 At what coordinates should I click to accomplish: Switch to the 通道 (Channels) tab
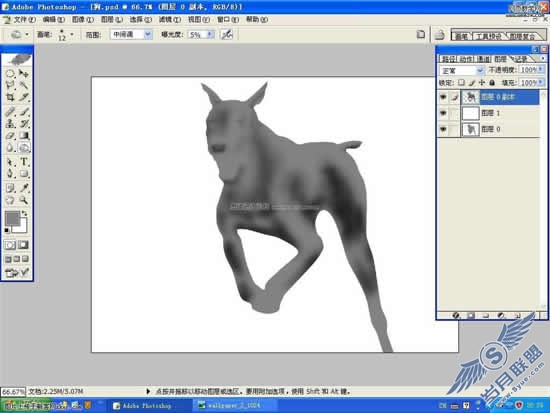click(484, 59)
